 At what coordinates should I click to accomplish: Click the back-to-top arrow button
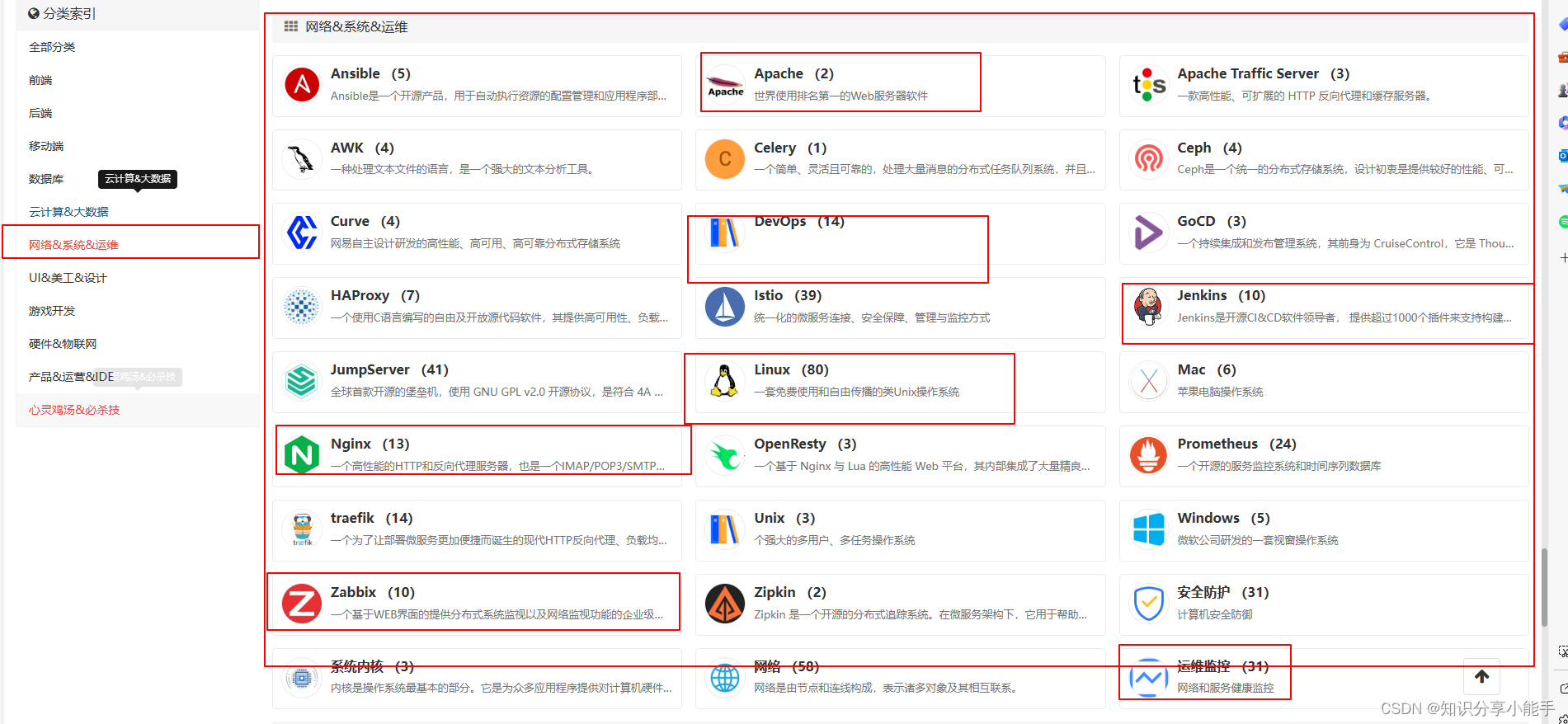tap(1481, 676)
